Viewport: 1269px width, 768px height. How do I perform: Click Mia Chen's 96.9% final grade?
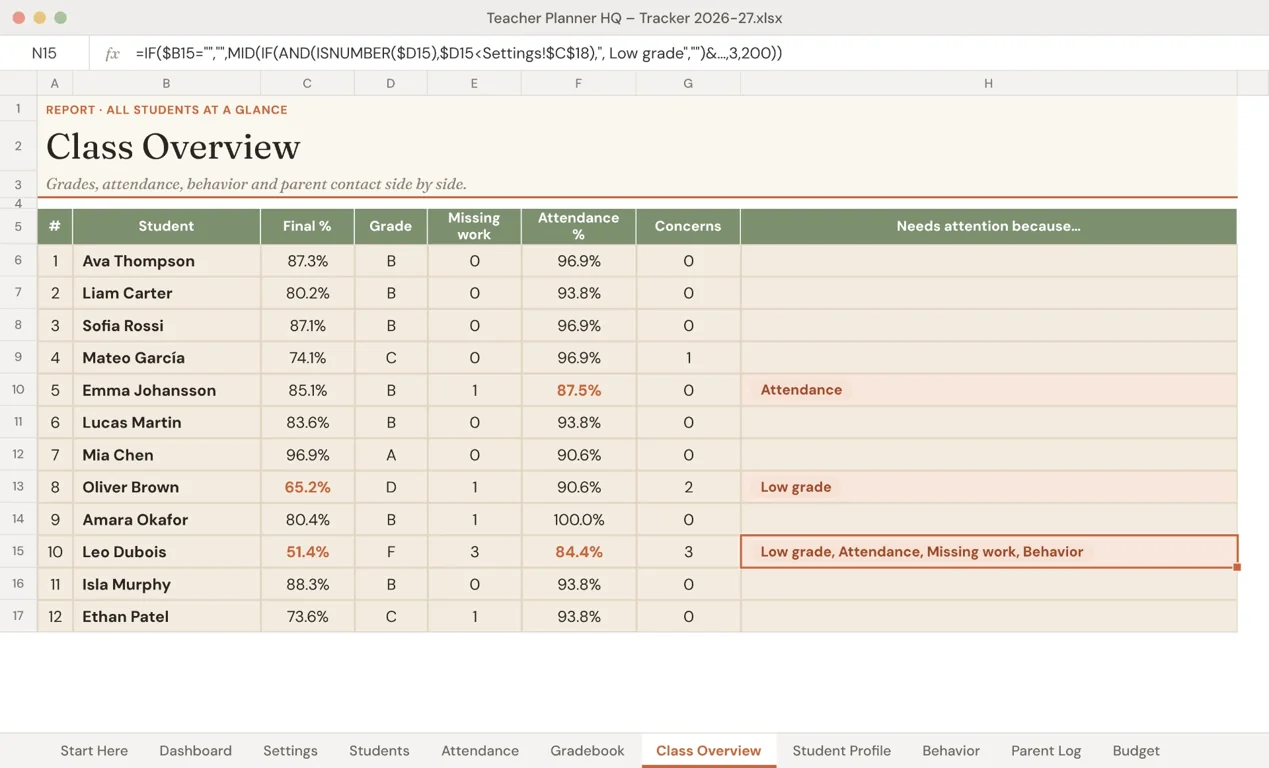[307, 455]
